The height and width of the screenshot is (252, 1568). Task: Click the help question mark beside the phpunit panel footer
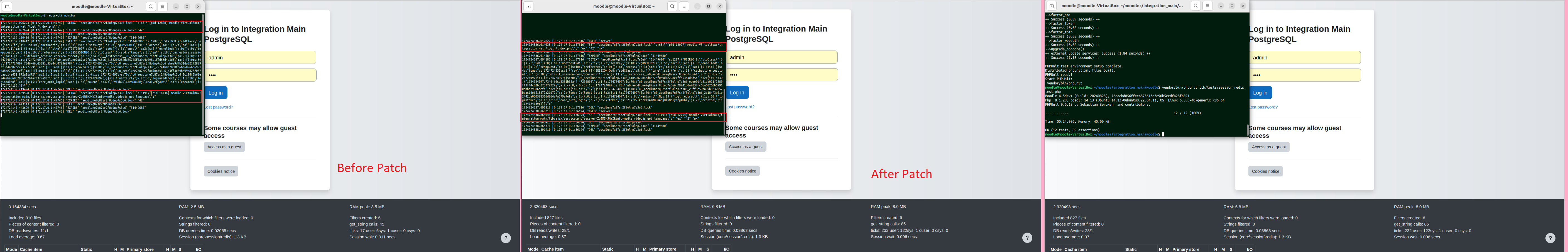coord(1550,238)
